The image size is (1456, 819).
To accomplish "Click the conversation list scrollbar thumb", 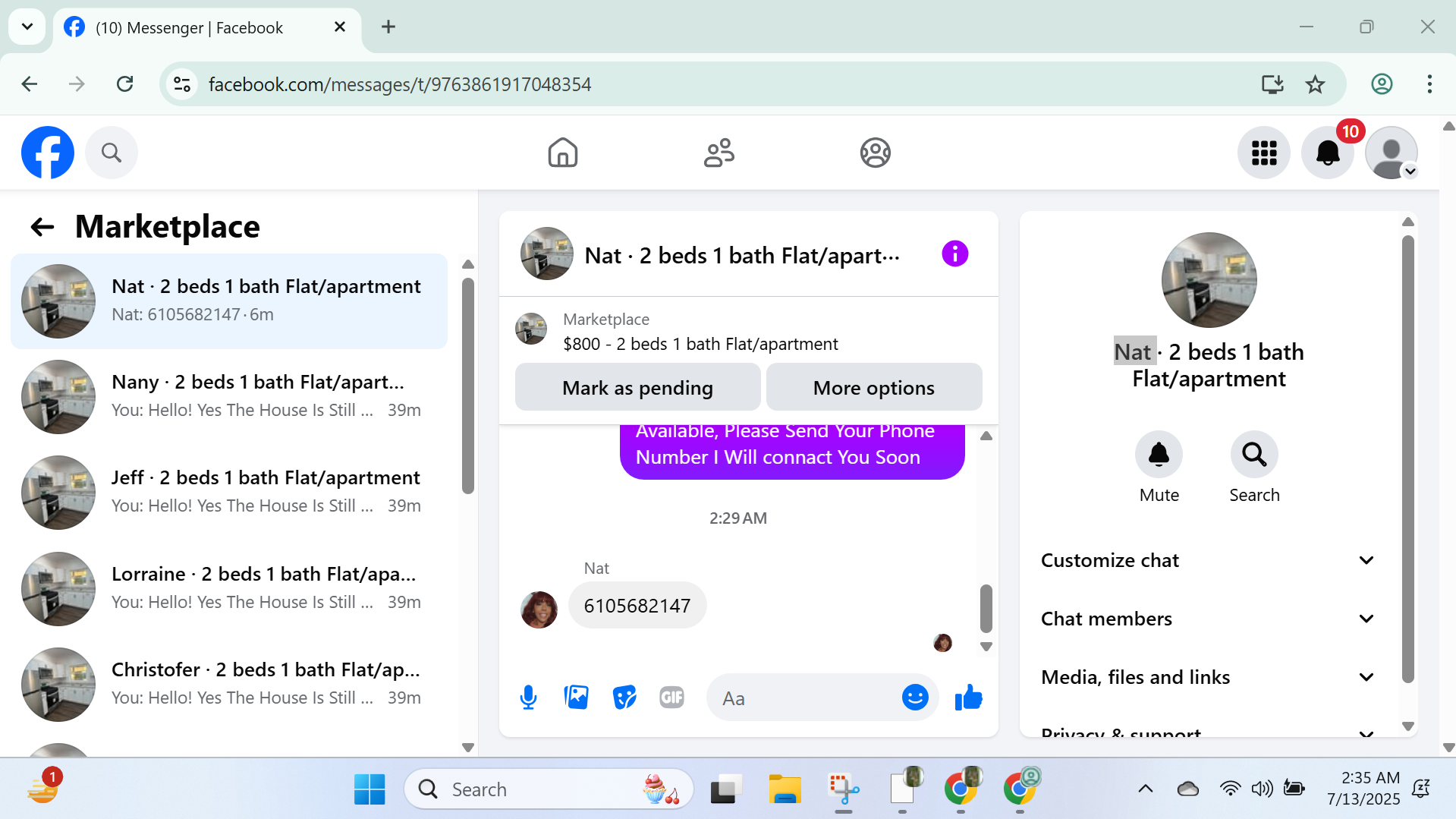I will pyautogui.click(x=468, y=386).
